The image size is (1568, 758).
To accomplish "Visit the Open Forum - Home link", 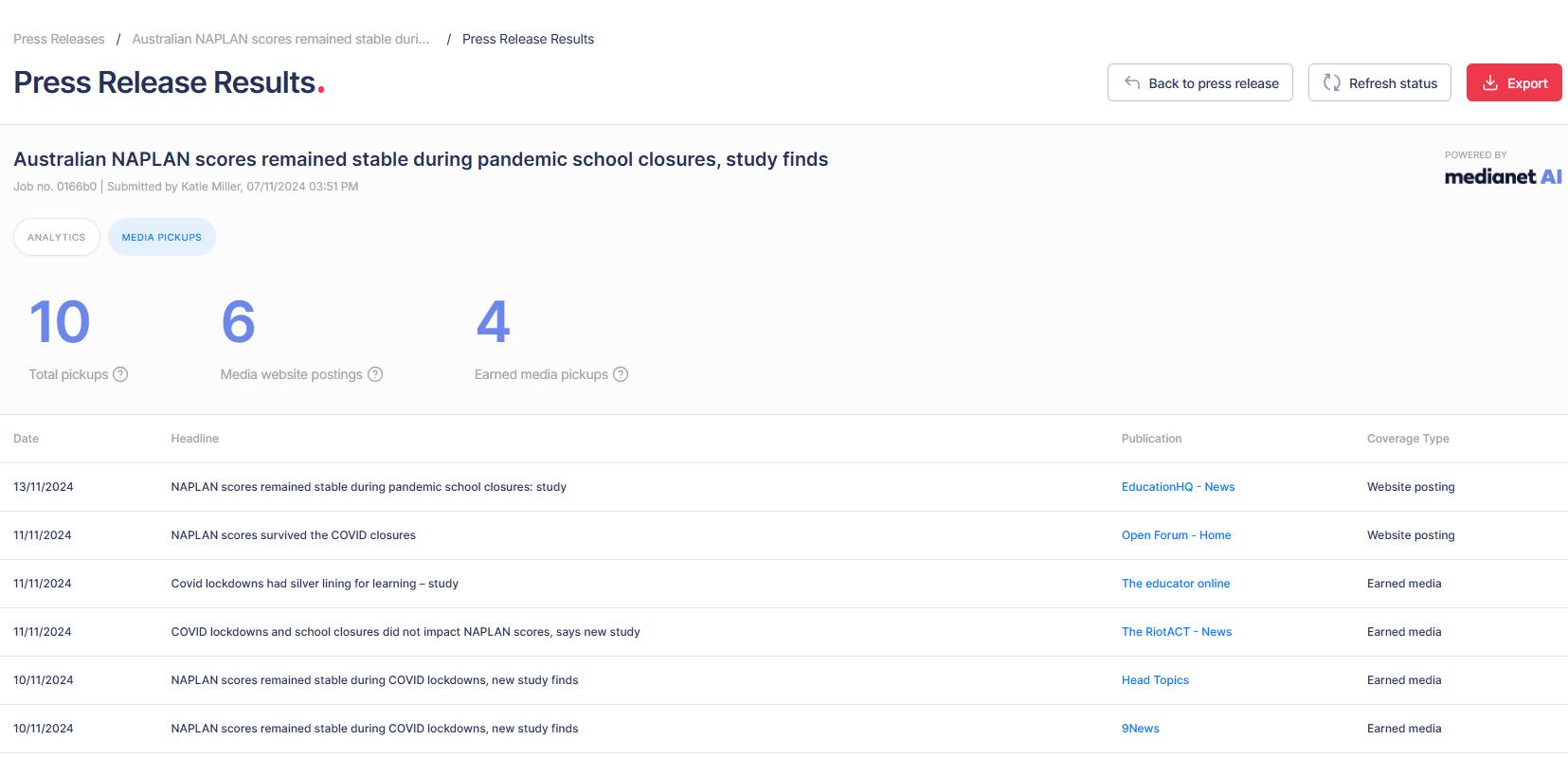I will [x=1176, y=535].
